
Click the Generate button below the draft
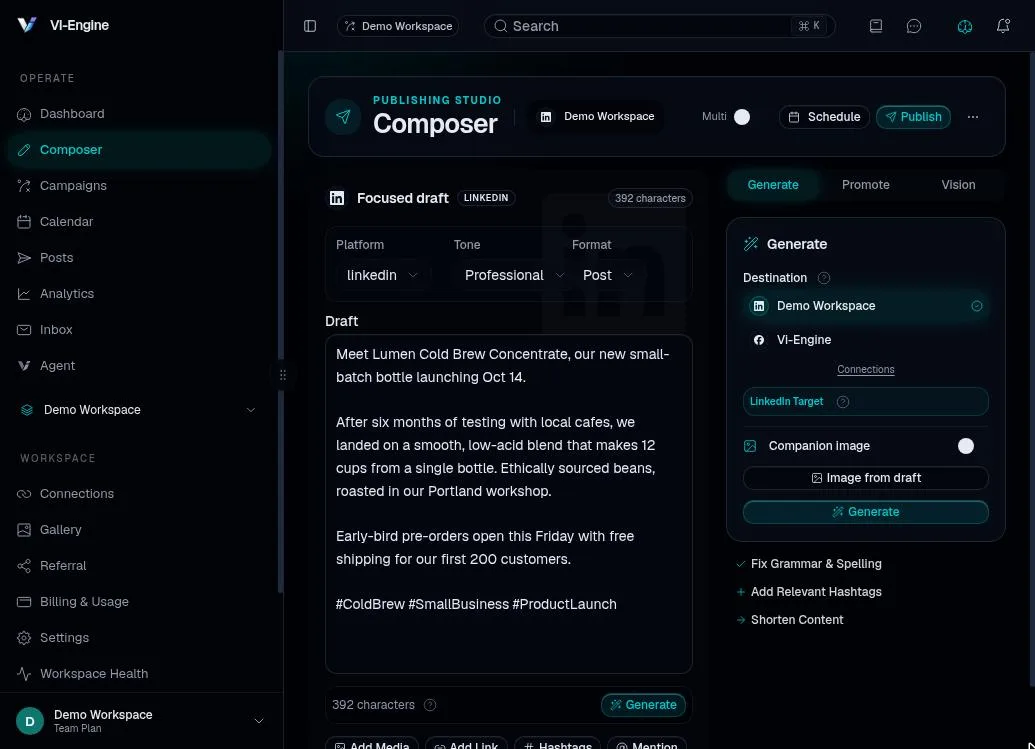643,705
